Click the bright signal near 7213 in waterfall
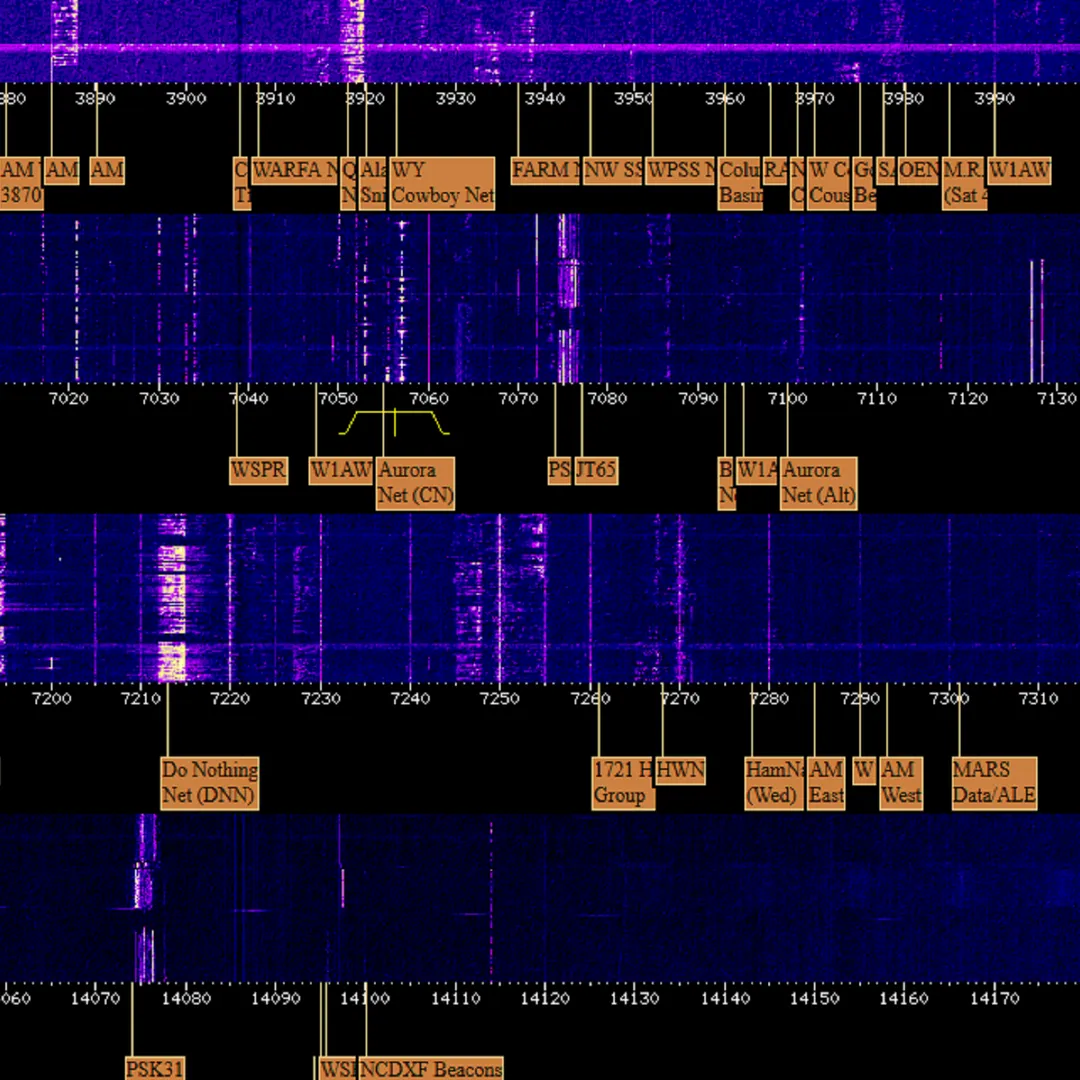Image resolution: width=1080 pixels, height=1080 pixels. coord(172,598)
